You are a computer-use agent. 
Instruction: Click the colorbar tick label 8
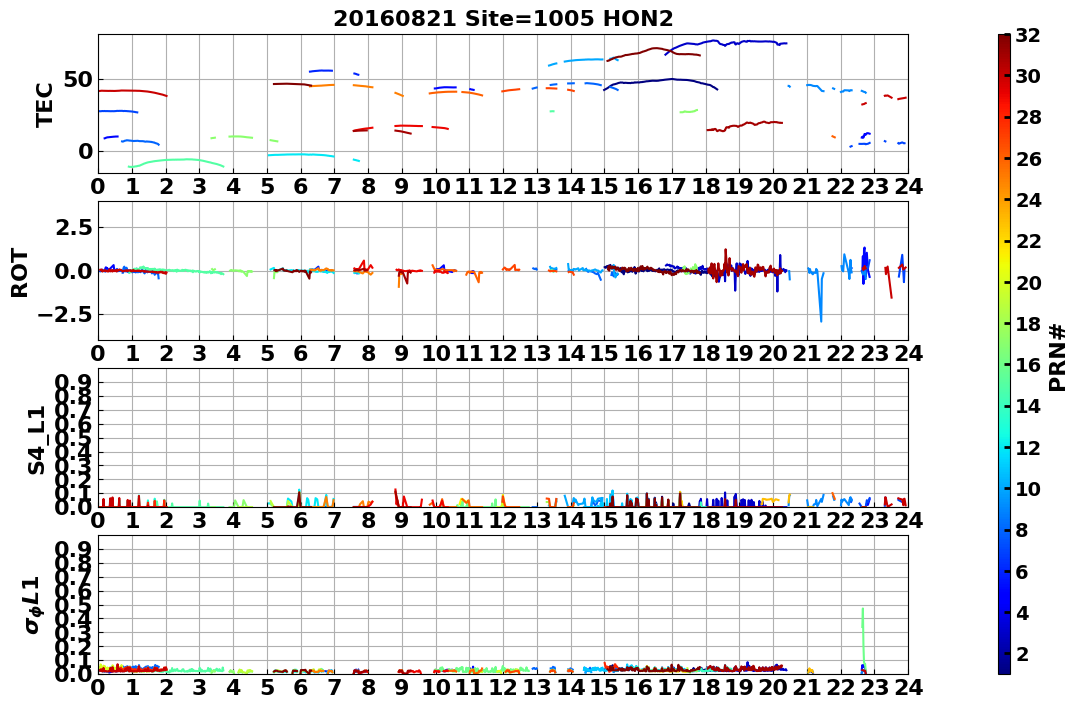(1022, 530)
